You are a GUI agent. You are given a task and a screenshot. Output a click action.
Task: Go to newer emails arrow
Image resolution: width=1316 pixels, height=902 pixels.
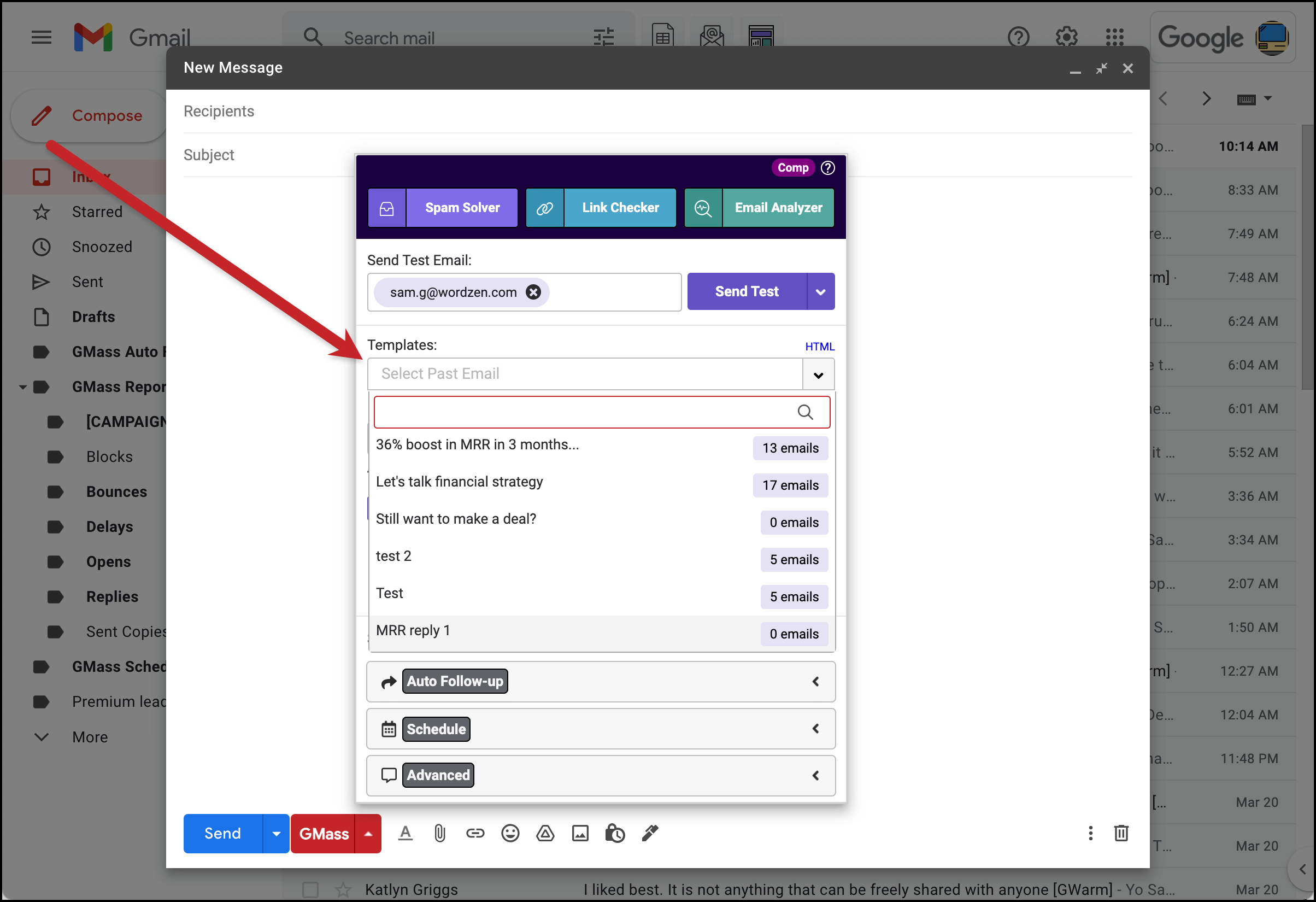pos(1162,98)
